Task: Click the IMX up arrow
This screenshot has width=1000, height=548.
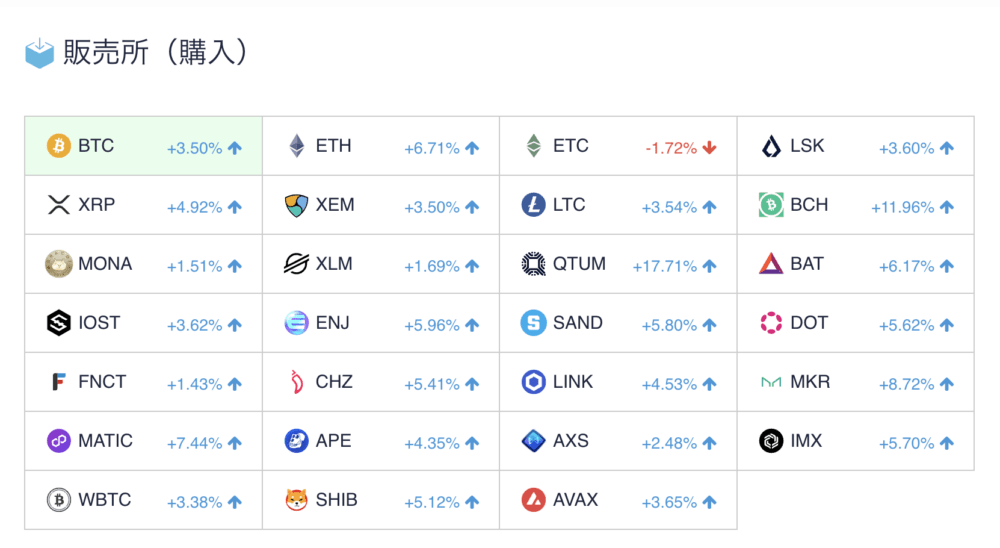Action: 947,443
